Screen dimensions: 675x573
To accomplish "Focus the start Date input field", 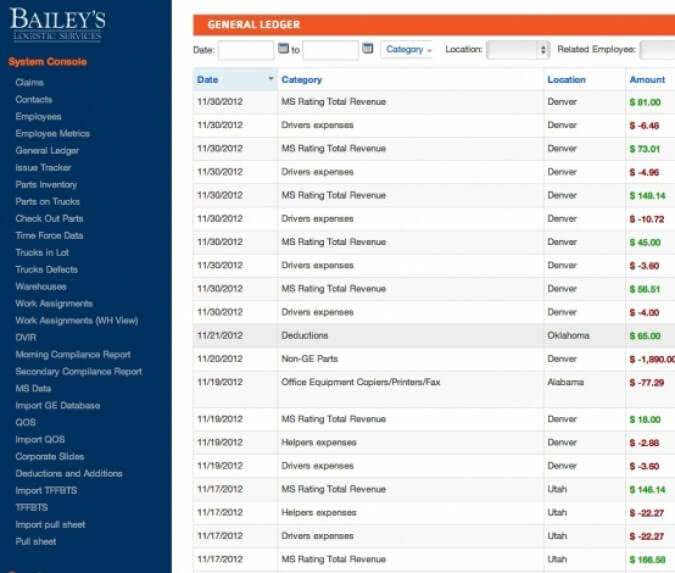I will point(246,50).
